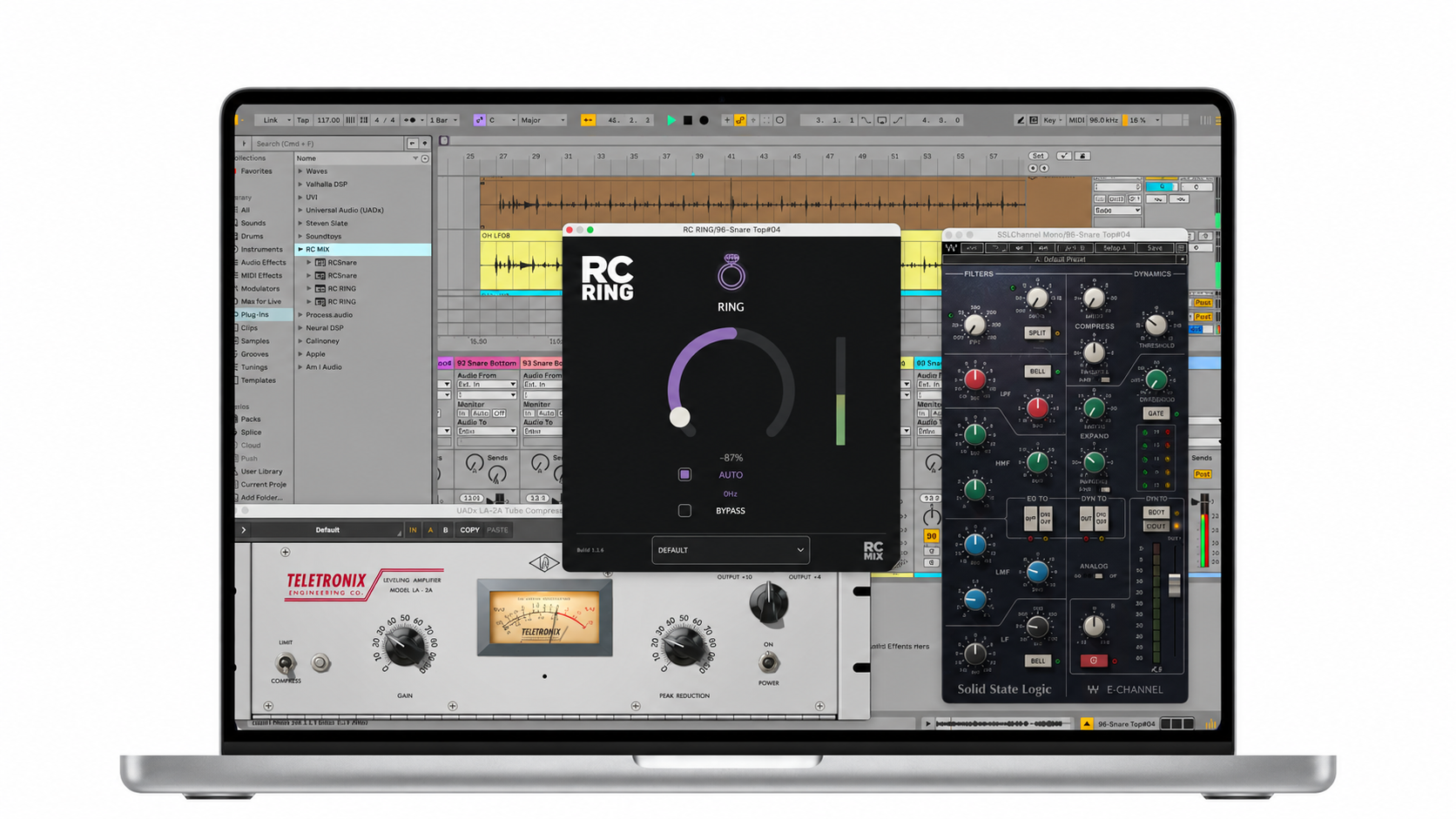Open the DEFAULT preset dropdown in RC RING
Image resolution: width=1456 pixels, height=819 pixels.
(730, 550)
